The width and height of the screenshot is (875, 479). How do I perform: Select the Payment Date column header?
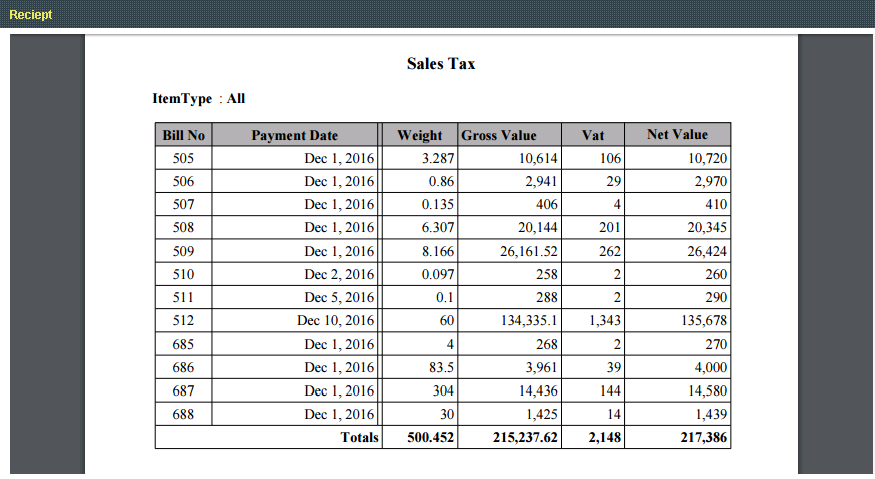[x=294, y=135]
